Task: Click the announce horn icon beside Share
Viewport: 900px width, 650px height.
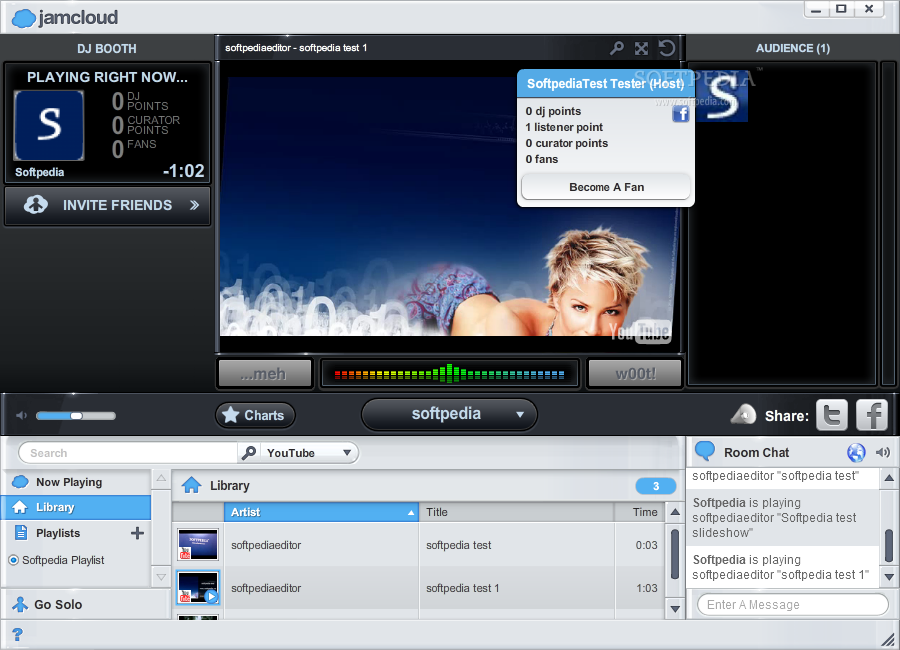Action: (743, 415)
